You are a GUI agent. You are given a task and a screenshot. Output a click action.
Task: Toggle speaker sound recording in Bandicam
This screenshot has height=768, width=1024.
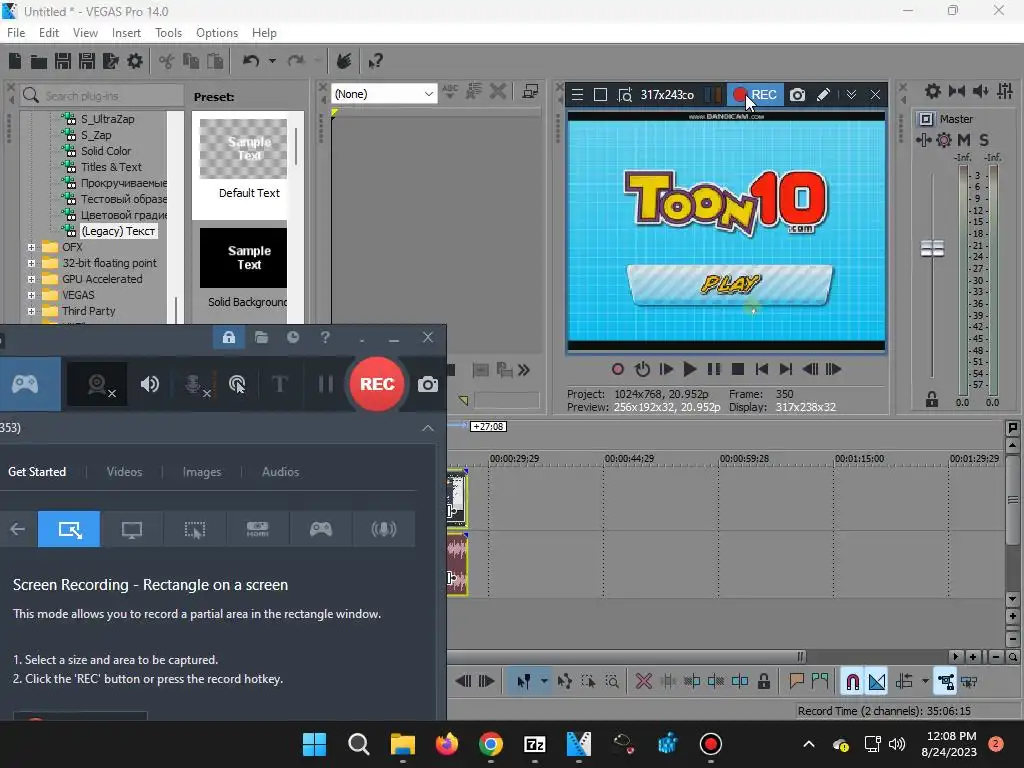point(150,384)
